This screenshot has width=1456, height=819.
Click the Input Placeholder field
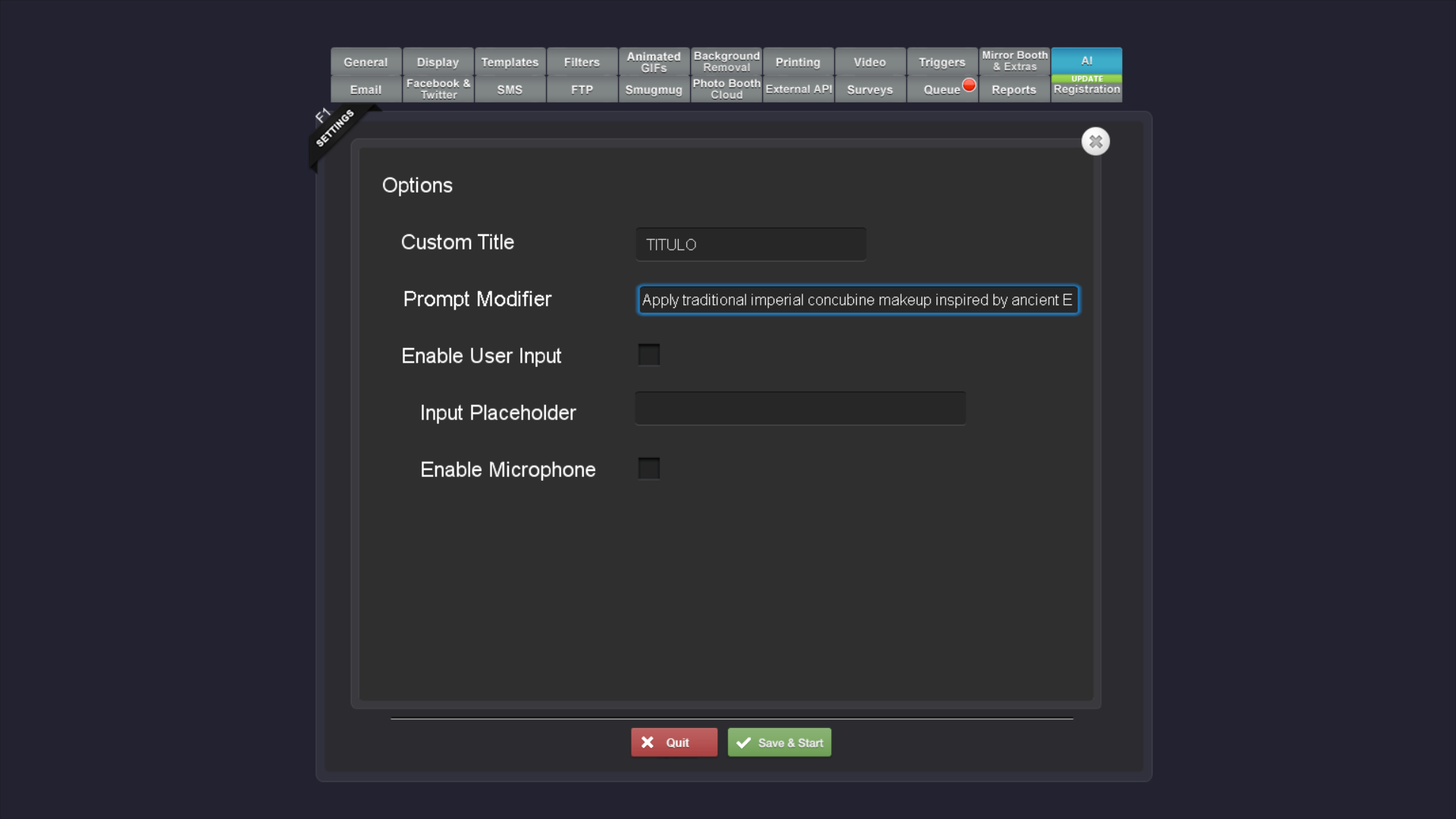pos(800,408)
